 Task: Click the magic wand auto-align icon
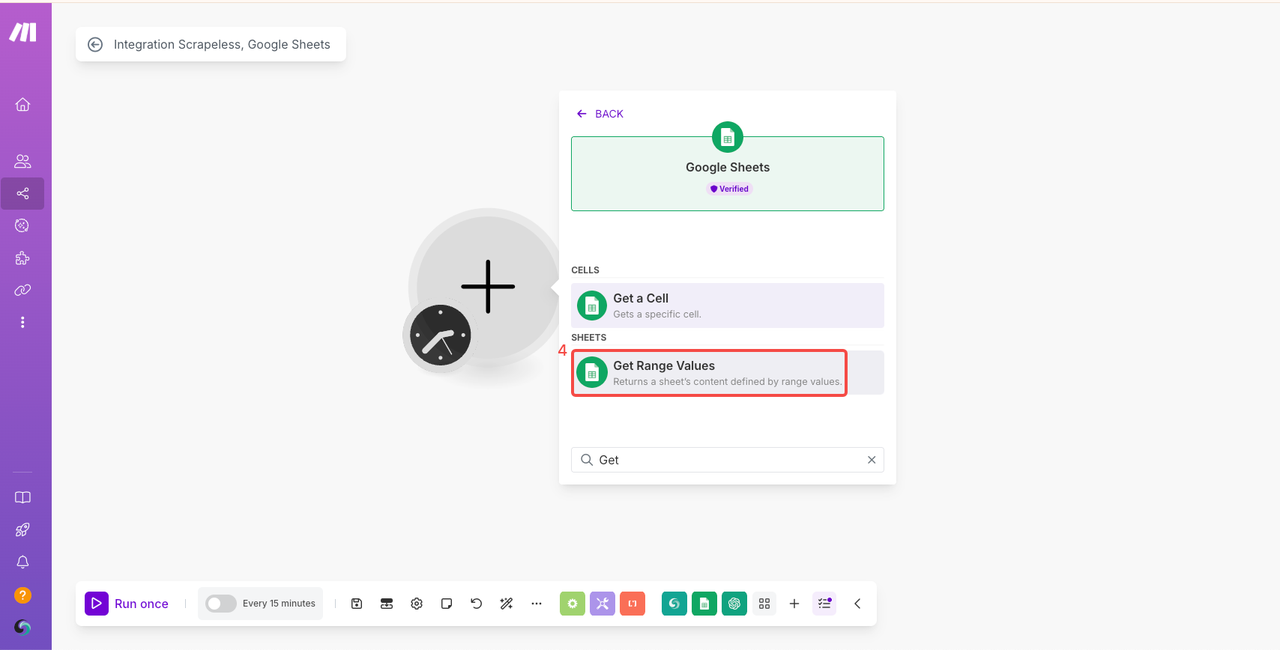[x=506, y=604]
